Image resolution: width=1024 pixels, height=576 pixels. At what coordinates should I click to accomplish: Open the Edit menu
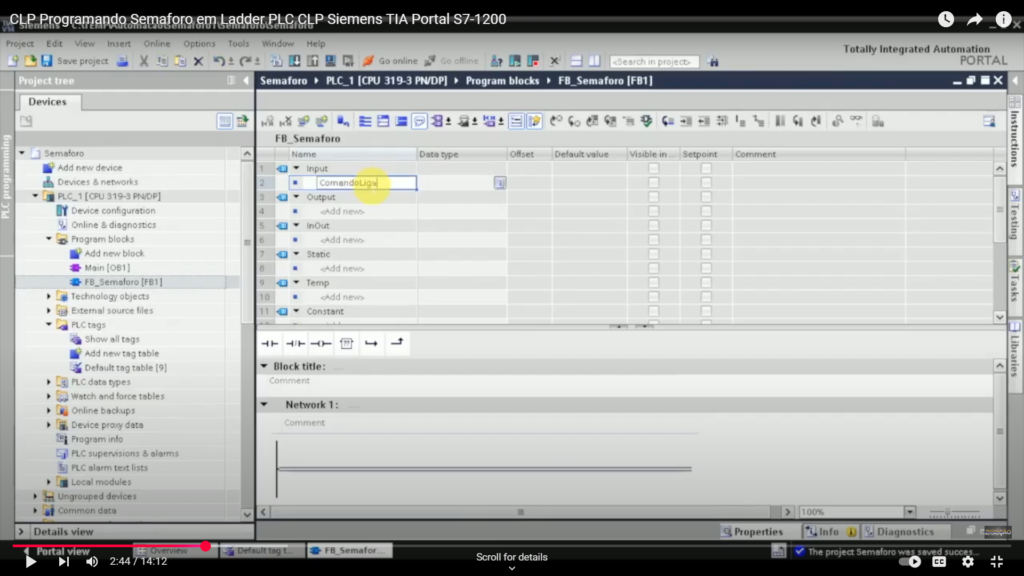click(54, 44)
